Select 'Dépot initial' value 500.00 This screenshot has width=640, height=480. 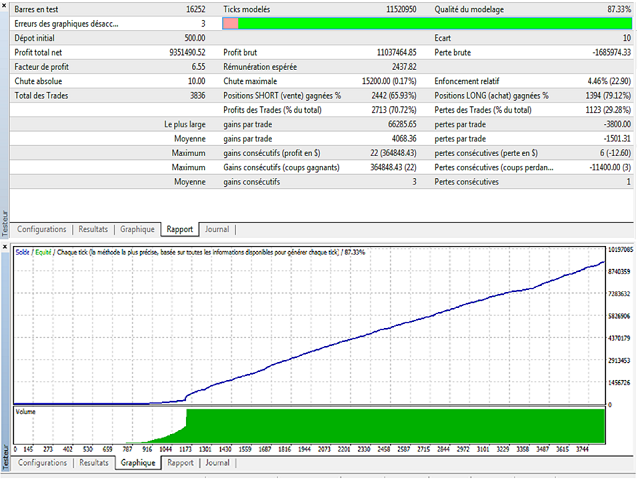pyautogui.click(x=195, y=38)
